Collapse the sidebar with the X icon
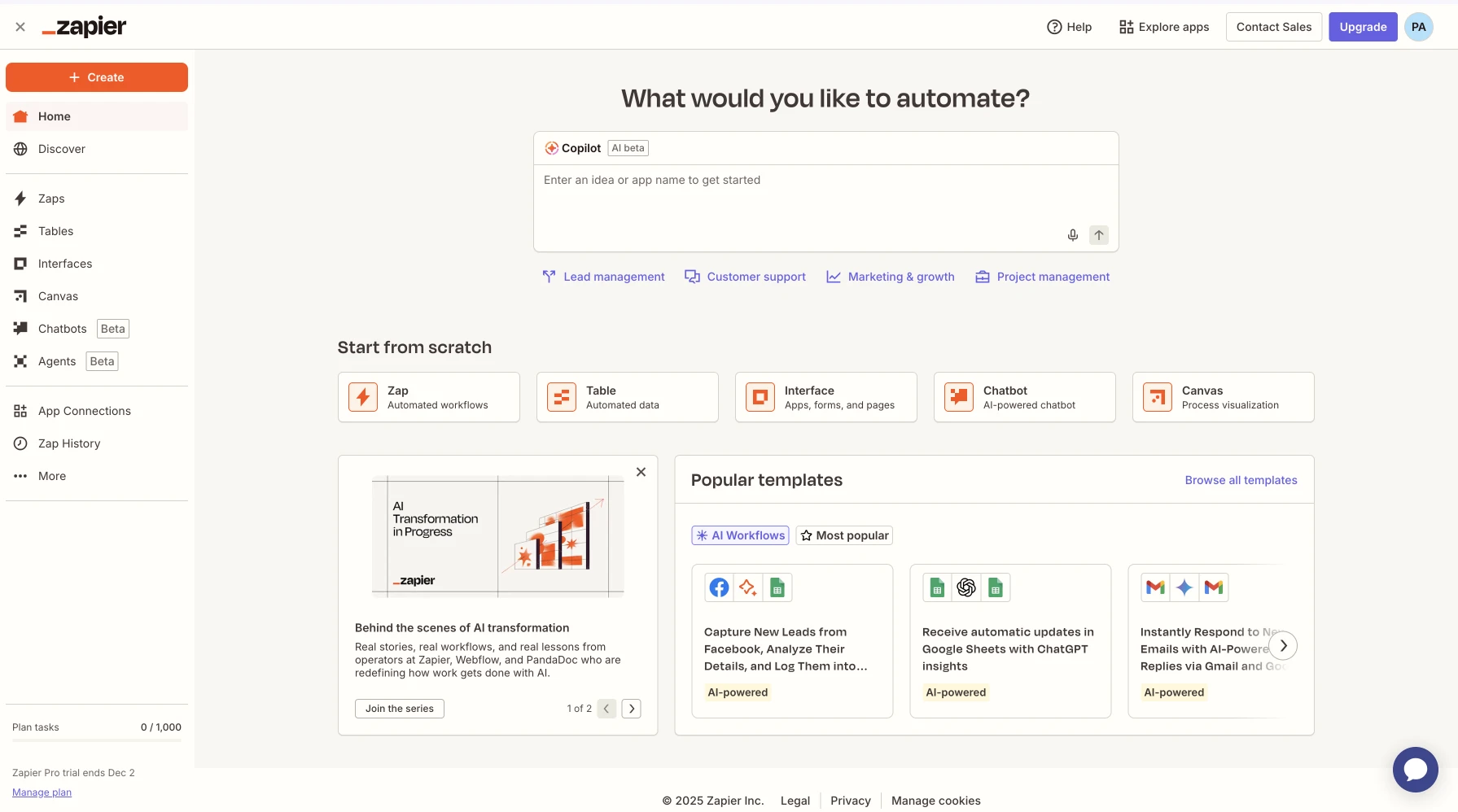The width and height of the screenshot is (1458, 812). click(x=20, y=27)
